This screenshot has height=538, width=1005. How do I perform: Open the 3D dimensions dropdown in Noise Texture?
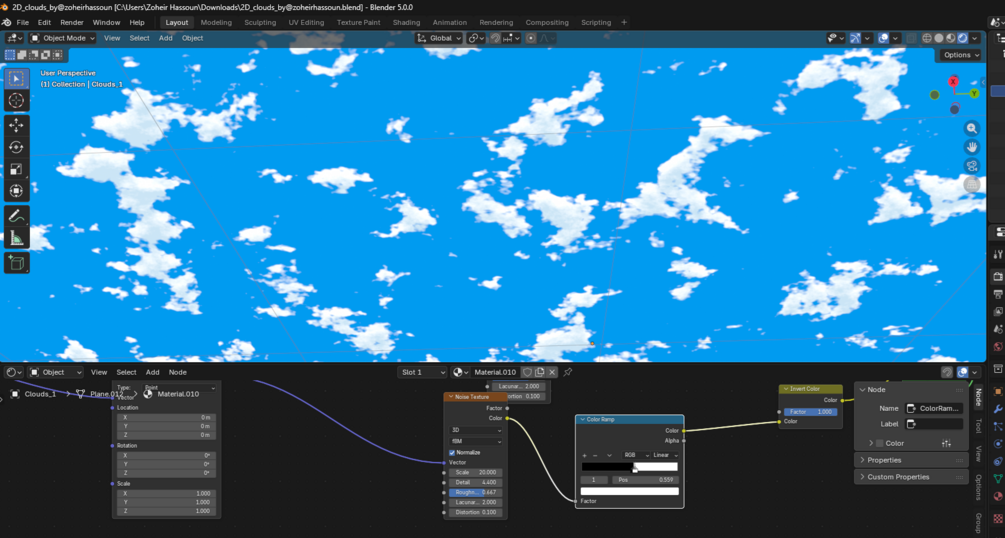pyautogui.click(x=476, y=430)
